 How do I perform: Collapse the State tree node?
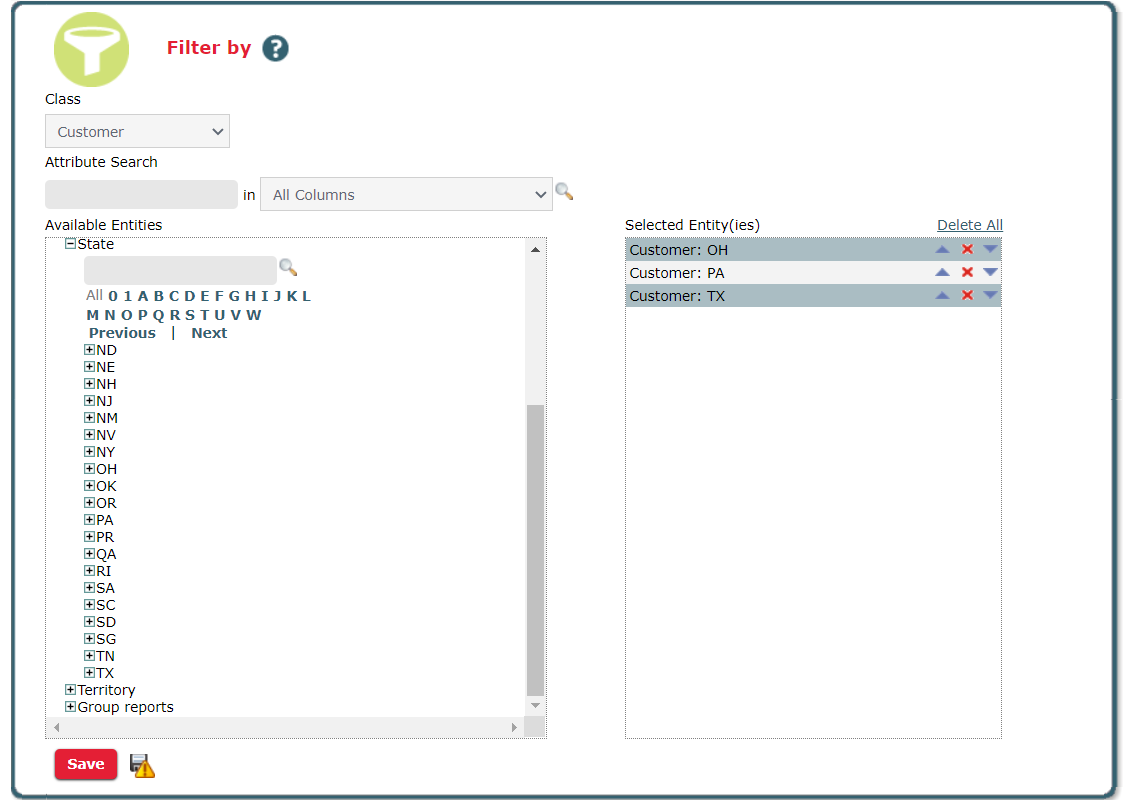click(71, 244)
